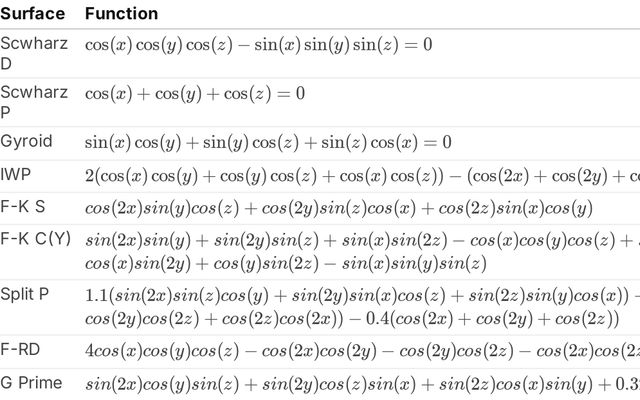Select the F-K S surface label
The image size is (640, 400).
point(22,207)
